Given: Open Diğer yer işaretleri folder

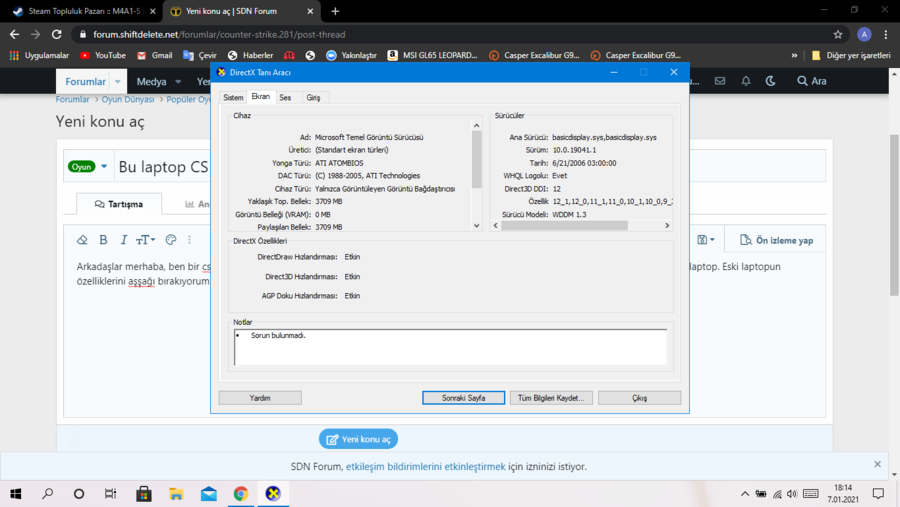Looking at the screenshot, I should point(851,55).
